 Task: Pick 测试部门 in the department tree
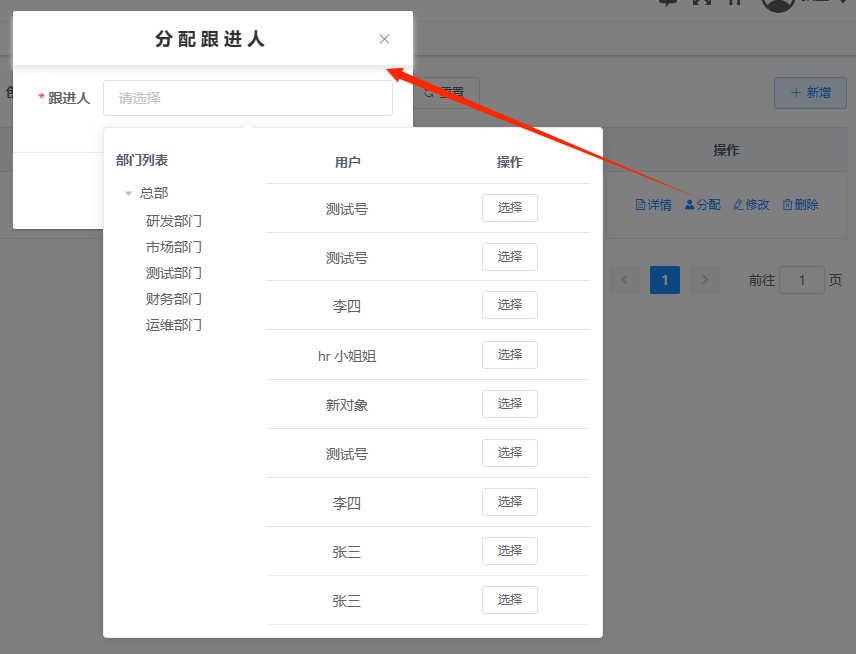click(x=173, y=273)
